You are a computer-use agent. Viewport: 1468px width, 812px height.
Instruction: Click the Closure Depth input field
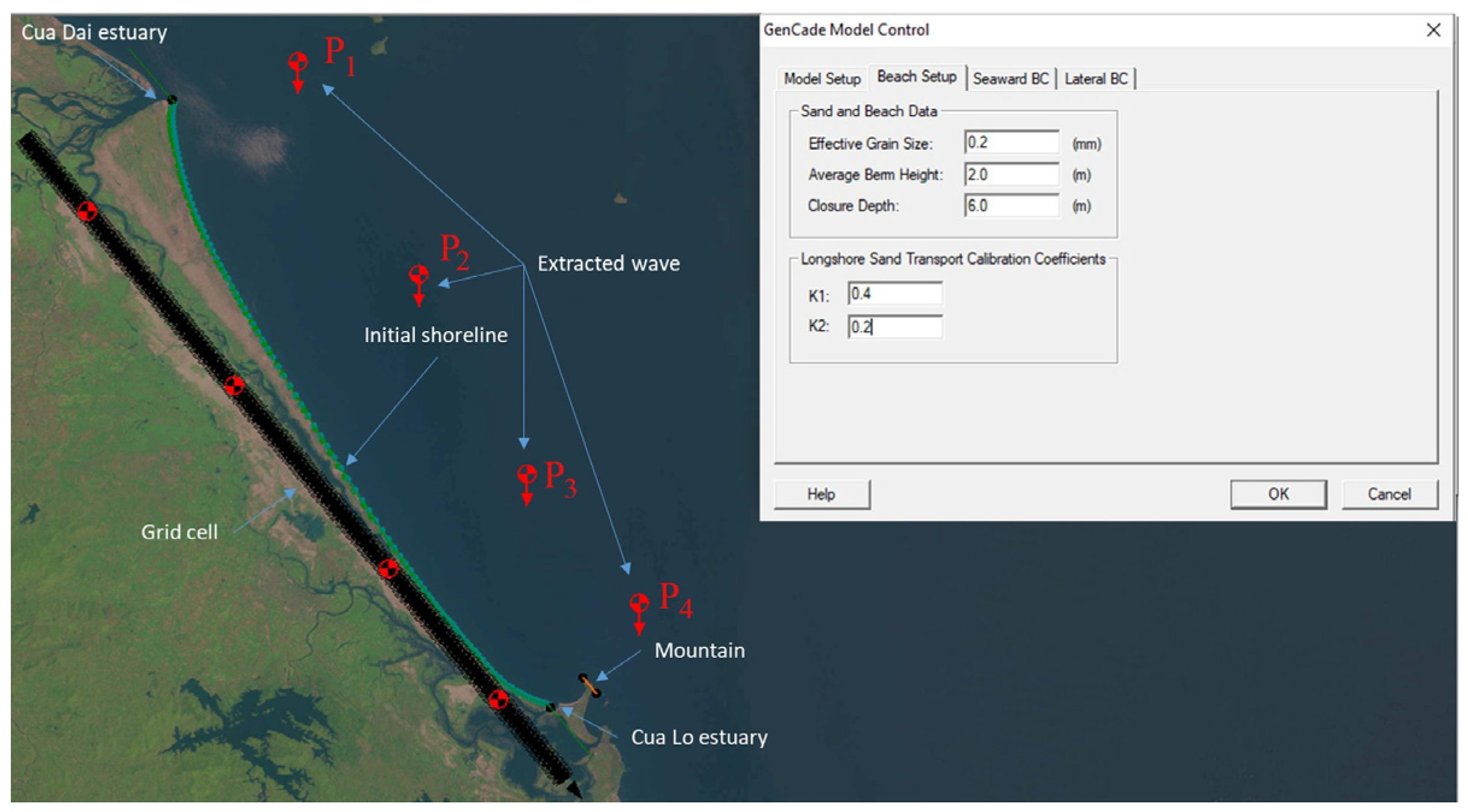1010,206
